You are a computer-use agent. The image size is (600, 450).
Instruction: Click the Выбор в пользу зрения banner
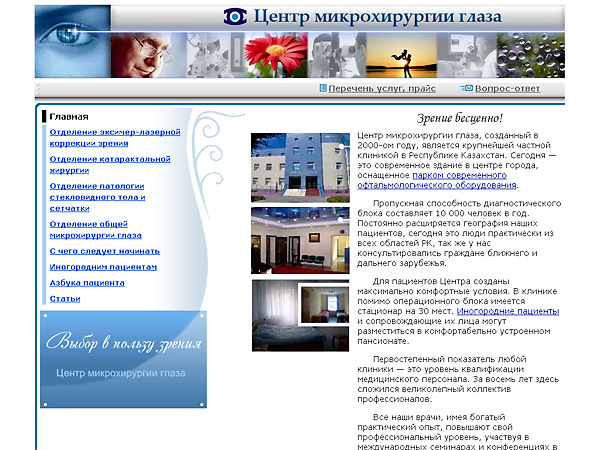[x=124, y=358]
